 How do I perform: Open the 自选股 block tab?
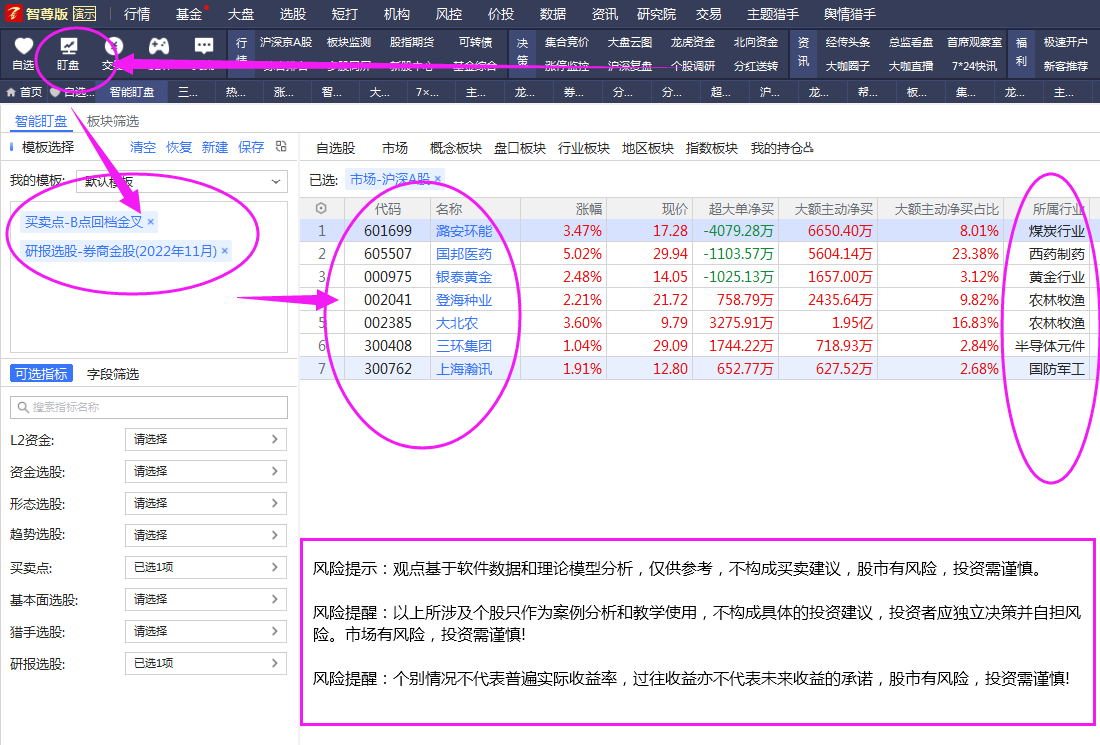coord(335,148)
